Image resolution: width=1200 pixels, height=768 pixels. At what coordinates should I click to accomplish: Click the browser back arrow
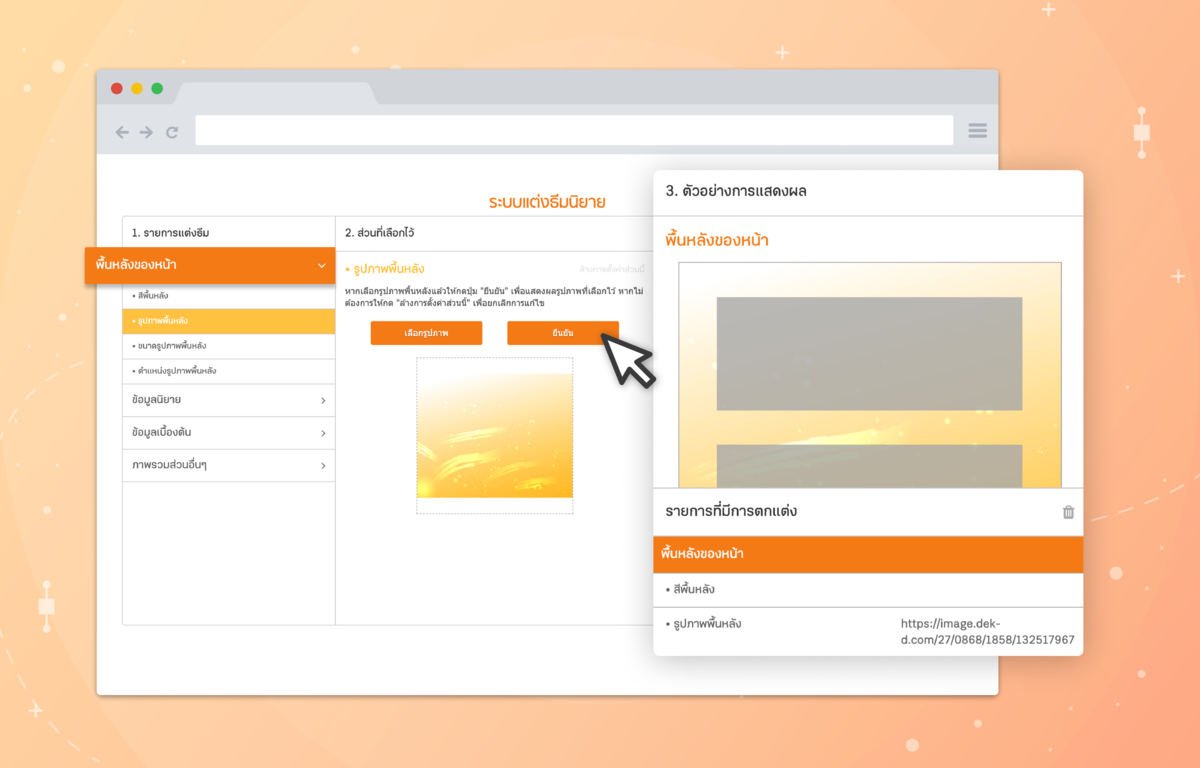[x=122, y=132]
